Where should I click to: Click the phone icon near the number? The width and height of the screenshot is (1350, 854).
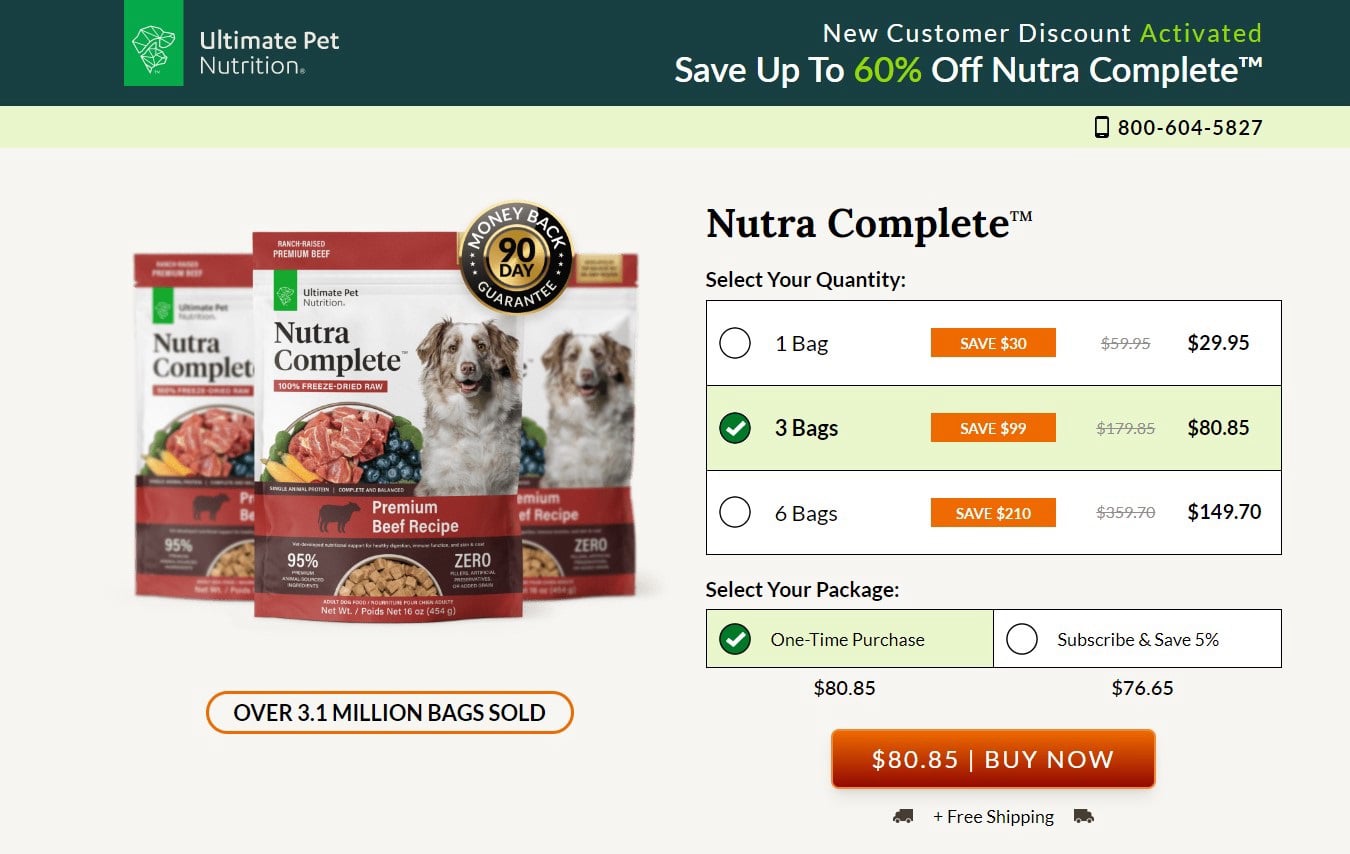1101,127
